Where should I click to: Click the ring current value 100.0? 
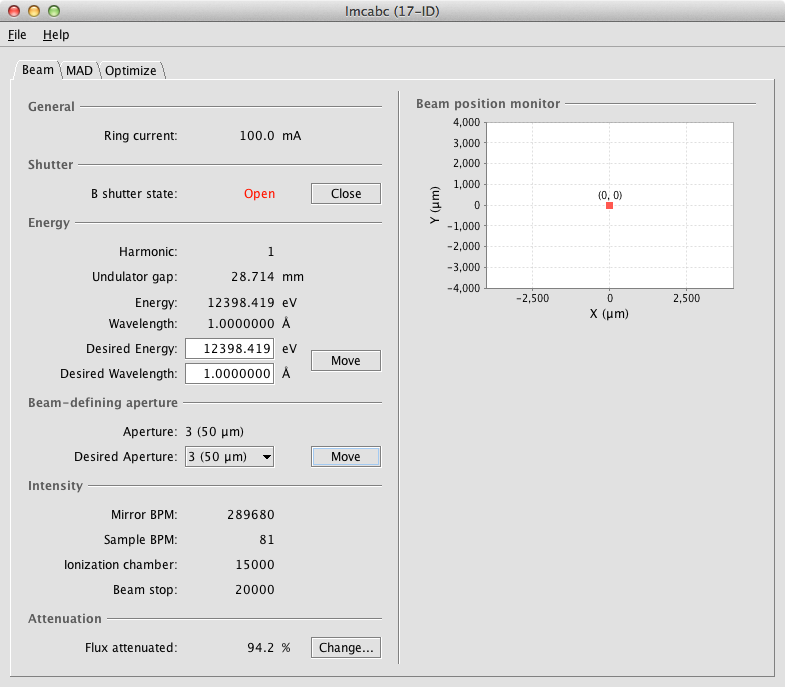(257, 136)
